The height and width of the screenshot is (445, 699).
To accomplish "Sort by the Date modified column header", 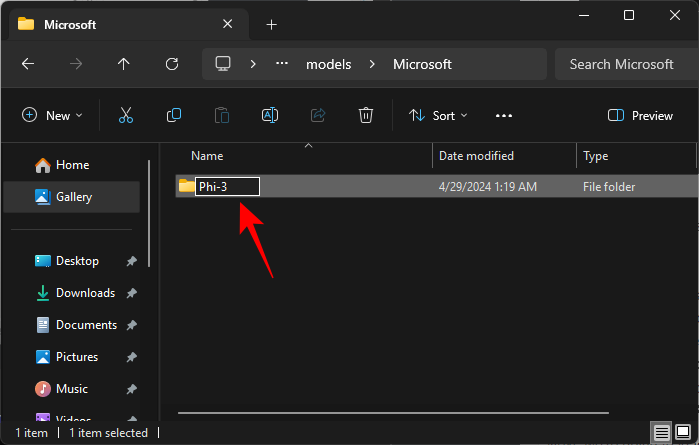I will [504, 156].
